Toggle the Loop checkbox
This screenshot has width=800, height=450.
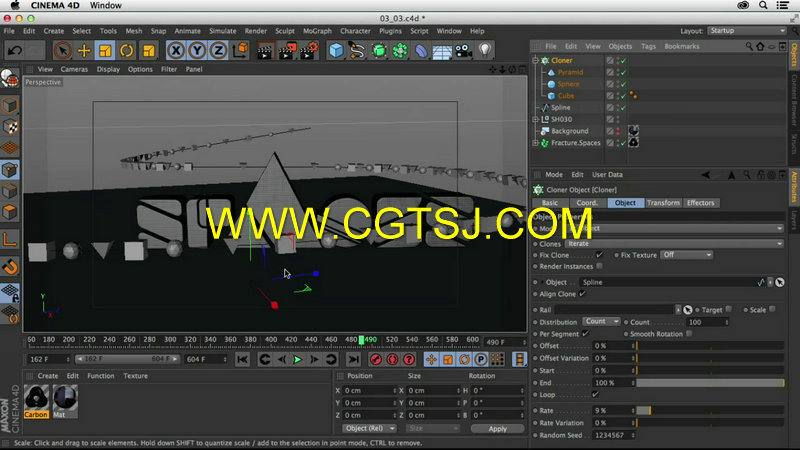click(x=595, y=394)
